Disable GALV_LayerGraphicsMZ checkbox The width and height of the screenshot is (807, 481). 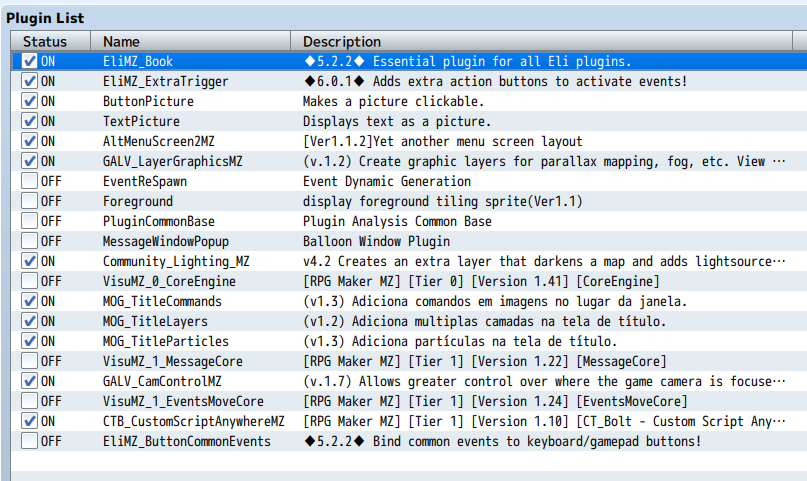[x=29, y=162]
